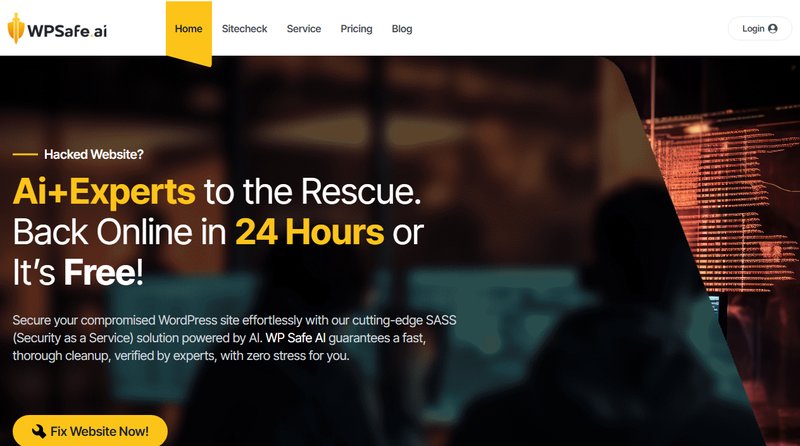Click the yellow ribbon tip beneath Home
This screenshot has width=800, height=446.
coord(189,61)
